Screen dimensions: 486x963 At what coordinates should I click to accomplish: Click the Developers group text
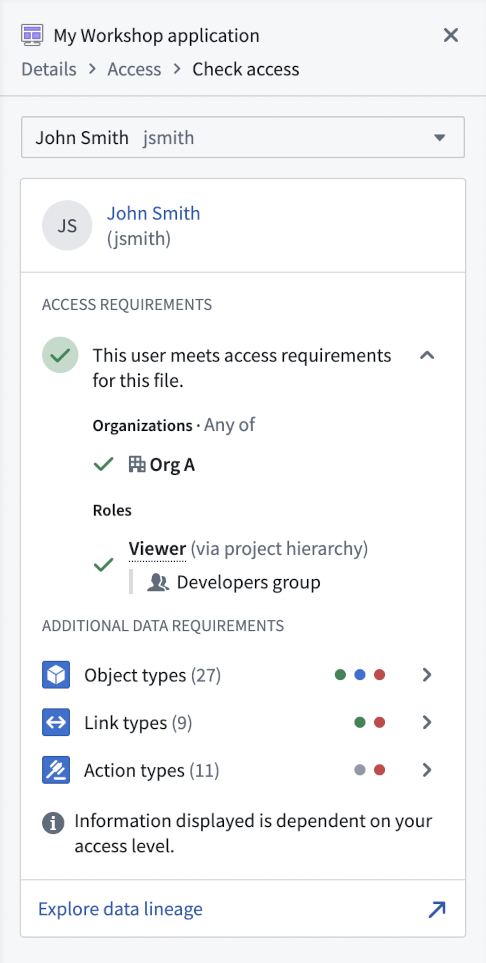coord(249,582)
